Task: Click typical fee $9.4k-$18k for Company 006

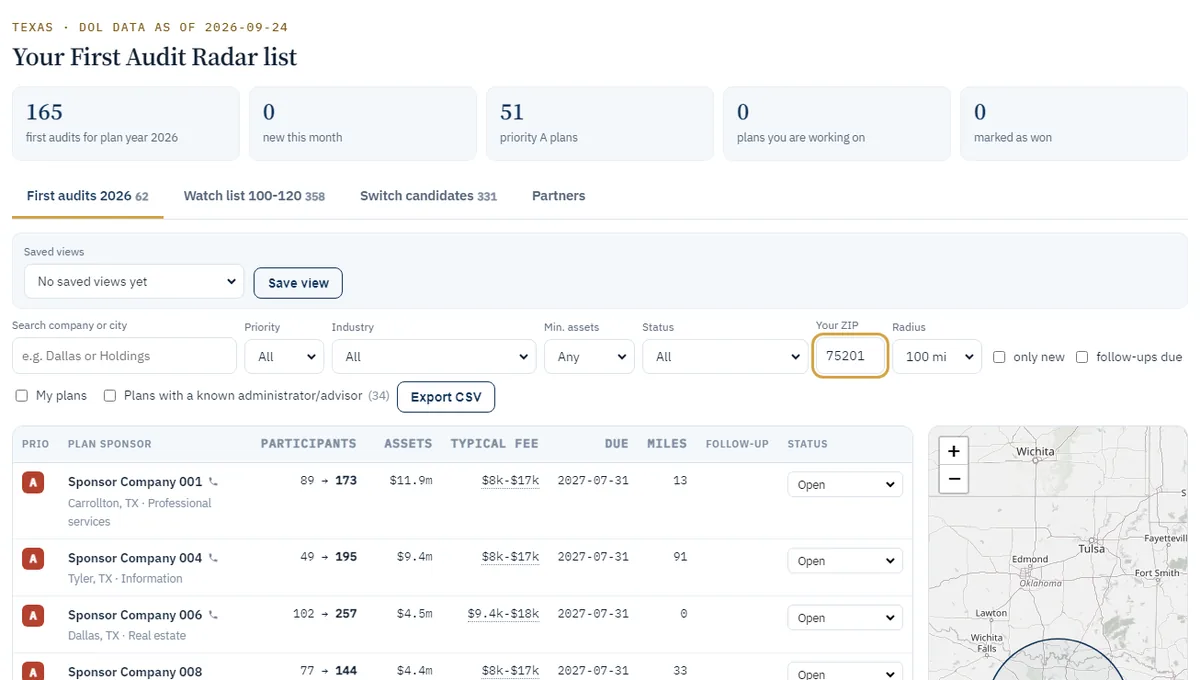Action: tap(503, 614)
